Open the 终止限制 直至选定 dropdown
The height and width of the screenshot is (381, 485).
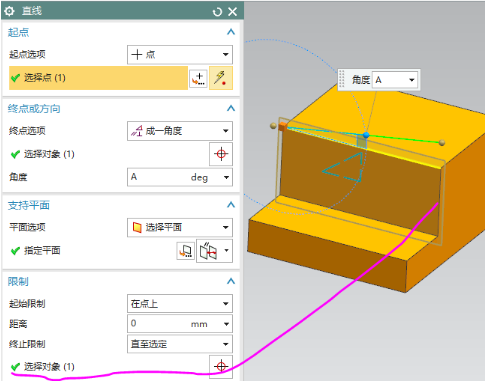[180, 344]
